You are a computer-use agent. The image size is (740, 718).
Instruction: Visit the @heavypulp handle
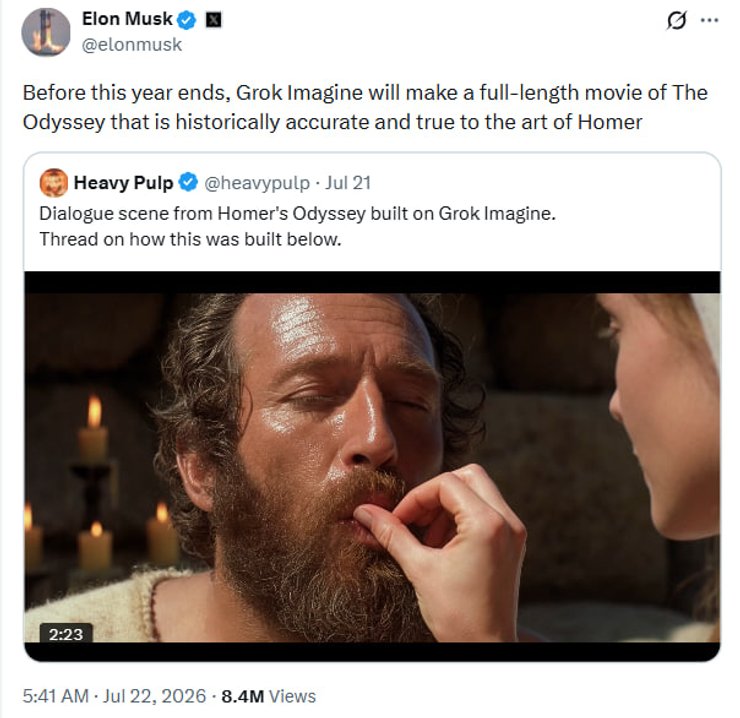pyautogui.click(x=257, y=183)
